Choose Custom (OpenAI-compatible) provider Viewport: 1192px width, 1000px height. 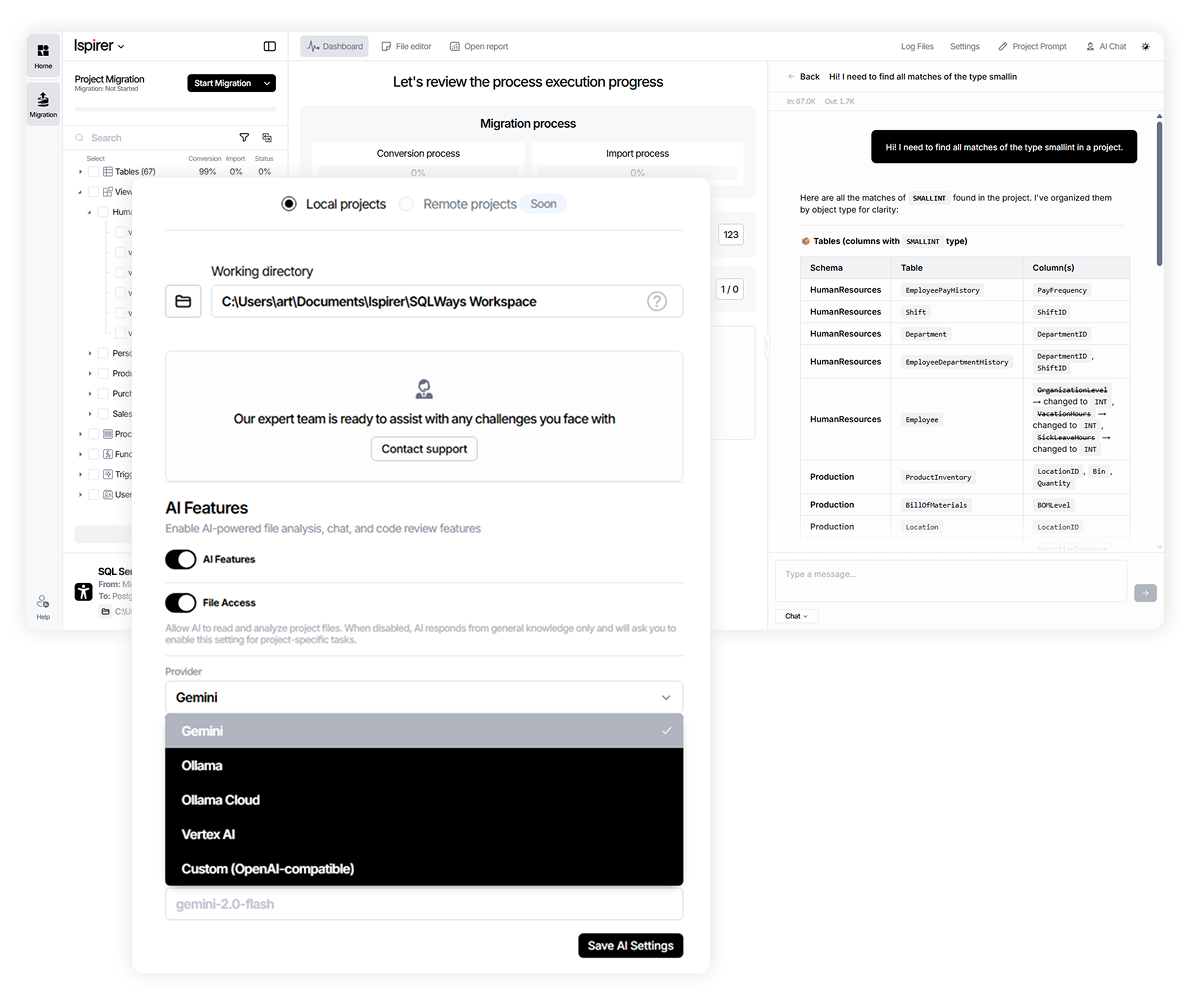[x=424, y=868]
